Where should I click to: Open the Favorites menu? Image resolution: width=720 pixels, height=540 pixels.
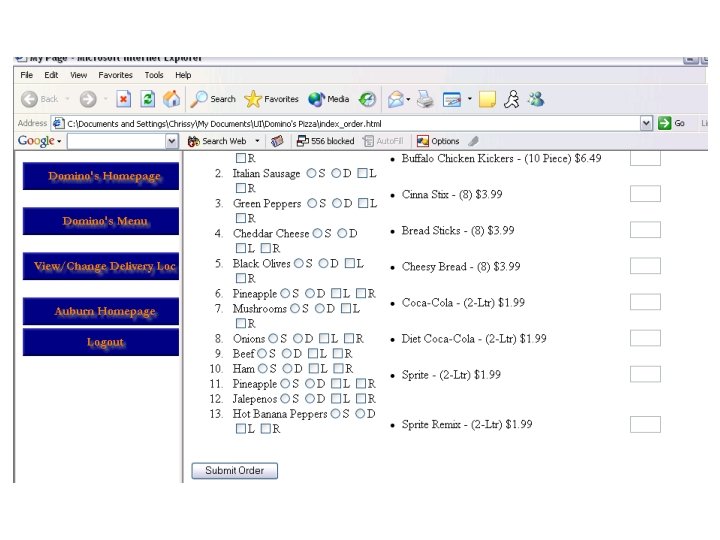[115, 75]
